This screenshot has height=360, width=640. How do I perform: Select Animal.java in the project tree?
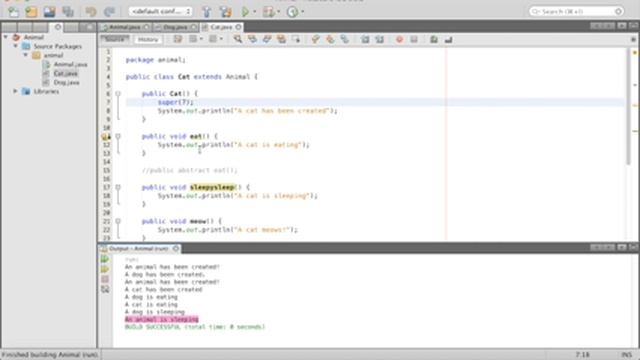click(x=70, y=64)
